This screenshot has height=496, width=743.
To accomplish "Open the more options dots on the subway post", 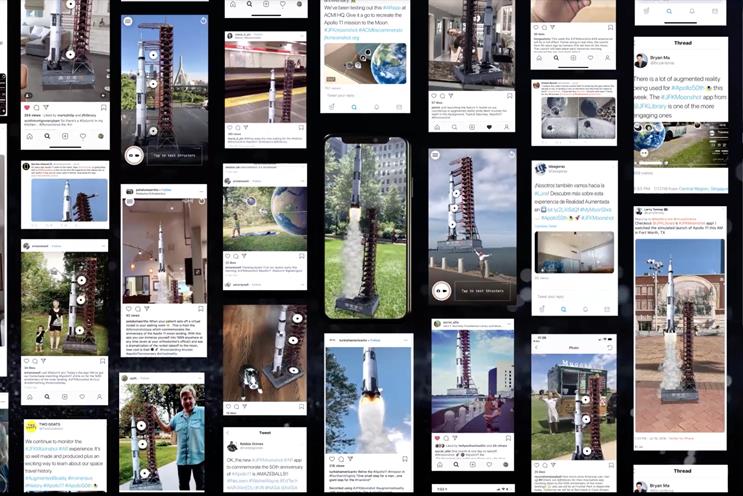I will 301,36.
